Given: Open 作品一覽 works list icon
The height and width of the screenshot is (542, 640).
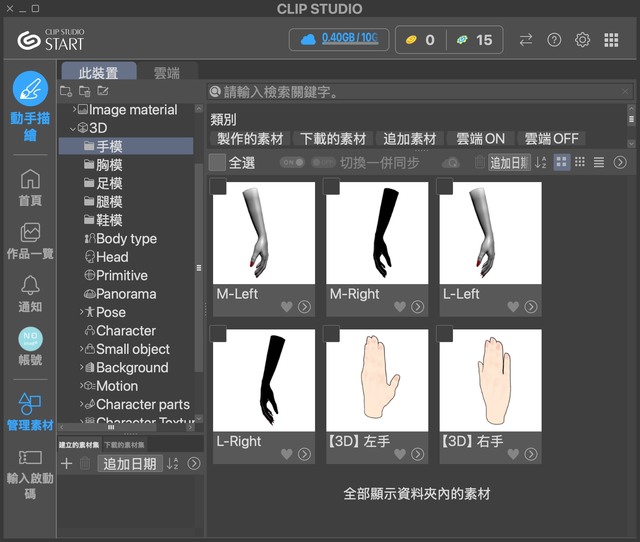Looking at the screenshot, I should pos(30,232).
